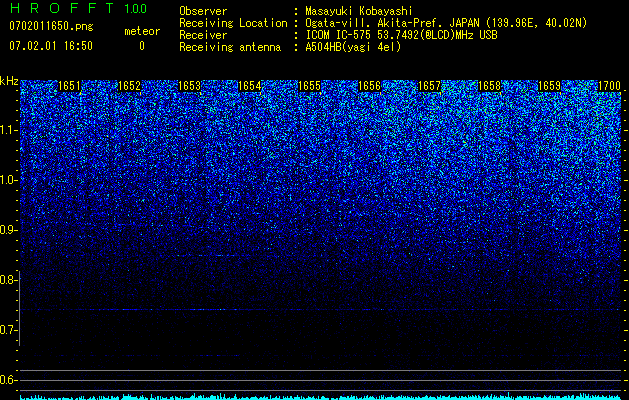
Task: Click the 1651 time marker
Action: 69,86
